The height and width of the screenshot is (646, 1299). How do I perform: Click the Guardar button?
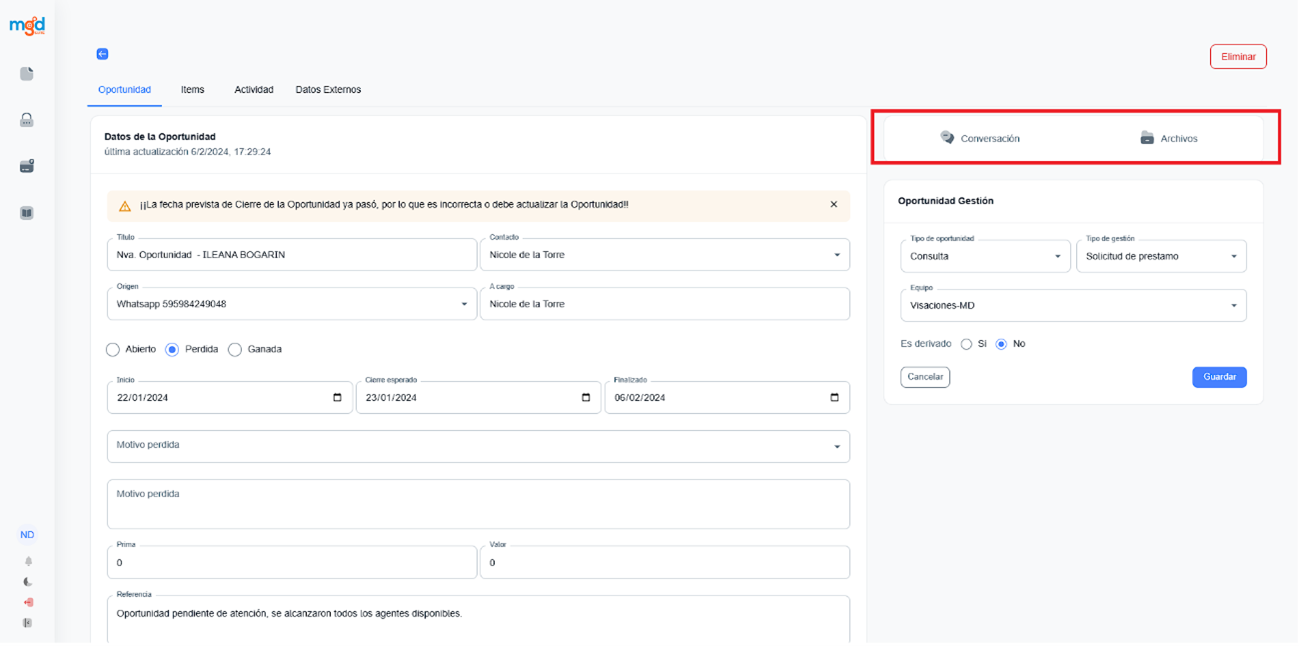click(x=1219, y=377)
